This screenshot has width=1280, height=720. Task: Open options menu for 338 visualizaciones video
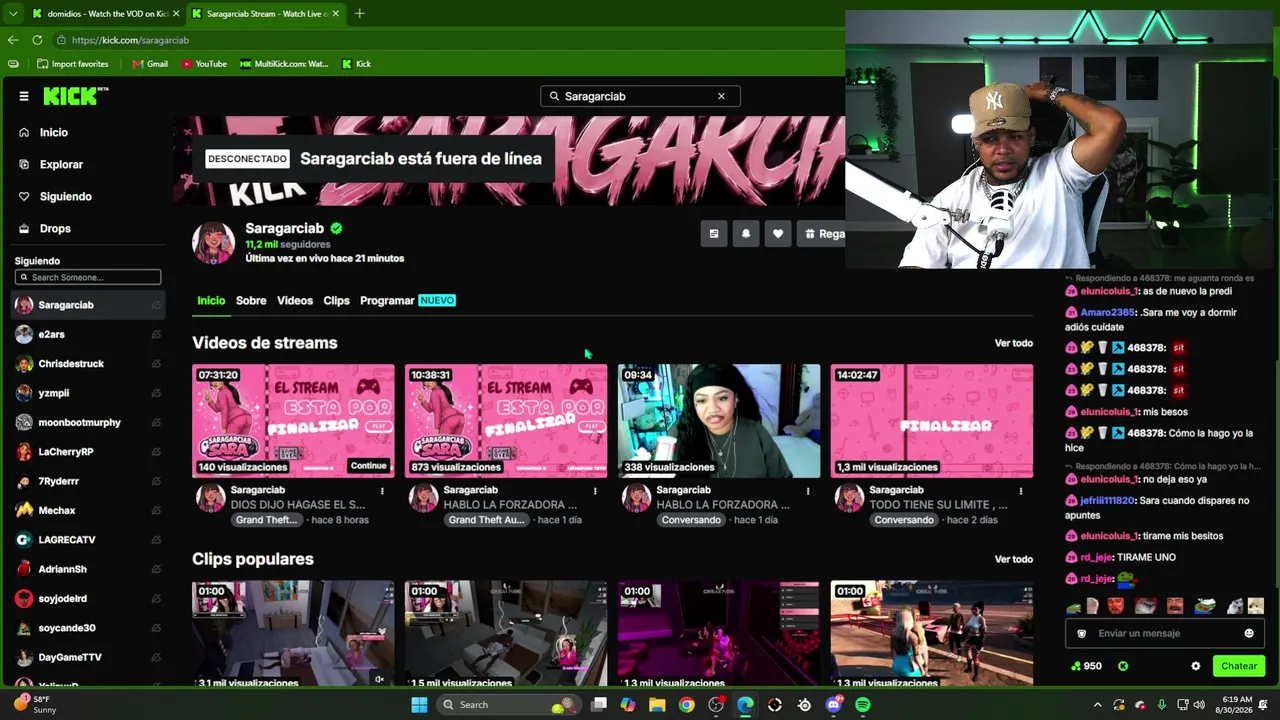coord(808,491)
